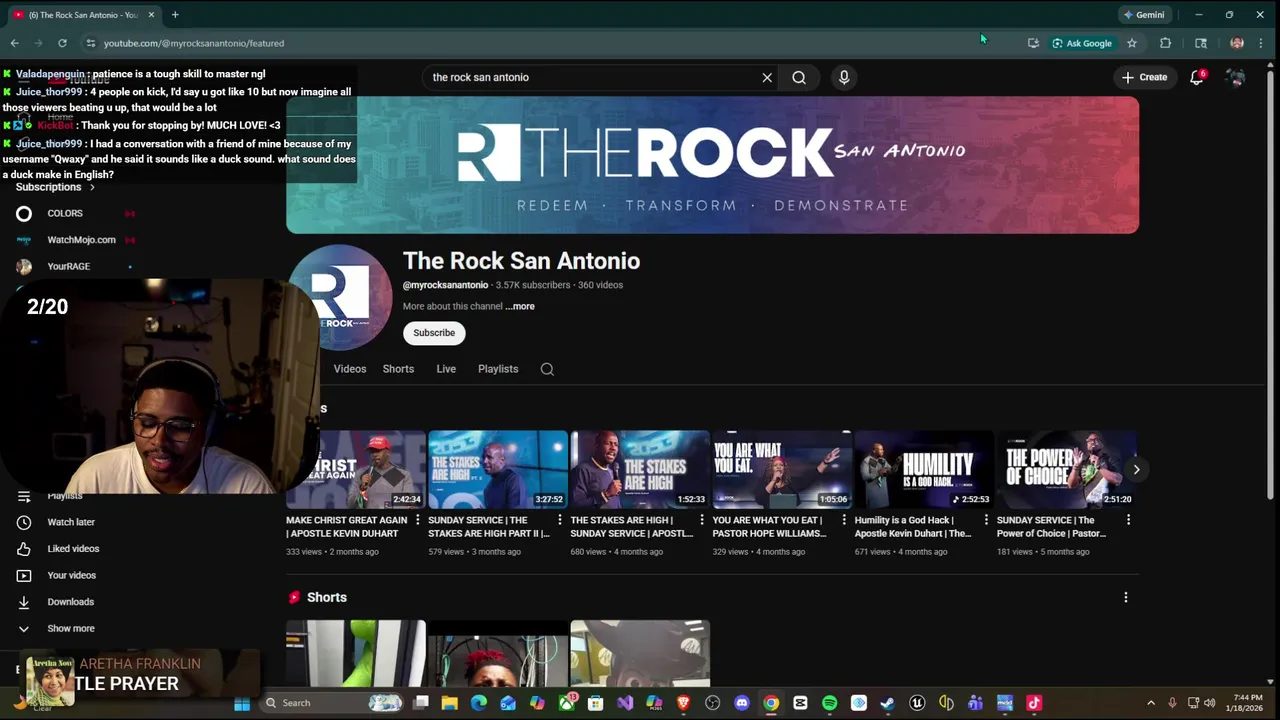Switch to the channel Shorts tab
The height and width of the screenshot is (720, 1280).
tap(398, 369)
